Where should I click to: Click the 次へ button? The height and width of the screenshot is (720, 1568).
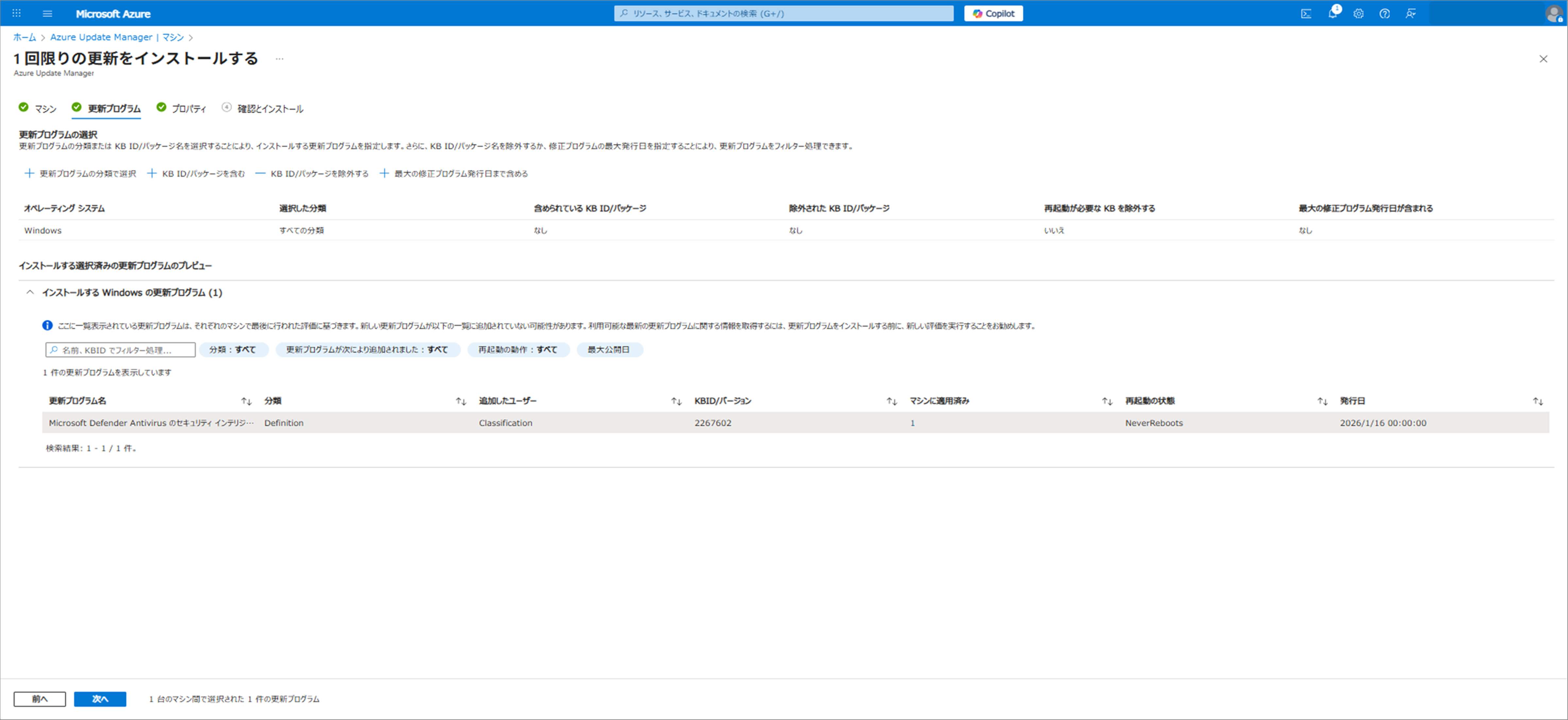point(100,699)
